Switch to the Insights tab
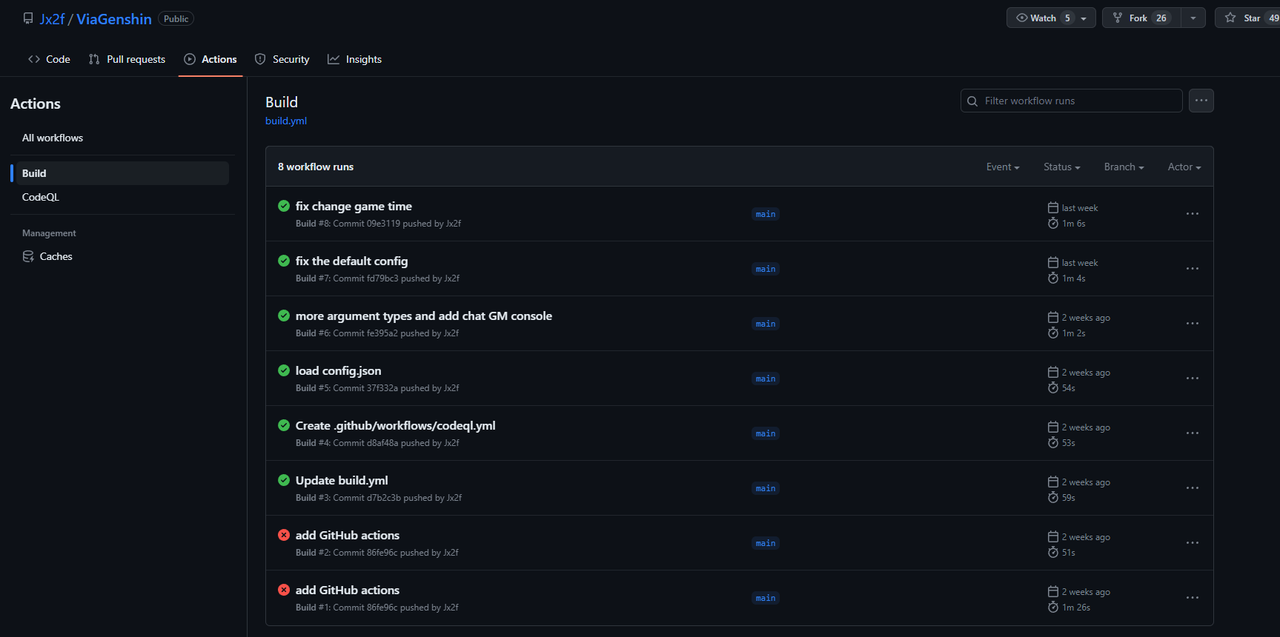Image resolution: width=1280 pixels, height=637 pixels. [x=355, y=59]
